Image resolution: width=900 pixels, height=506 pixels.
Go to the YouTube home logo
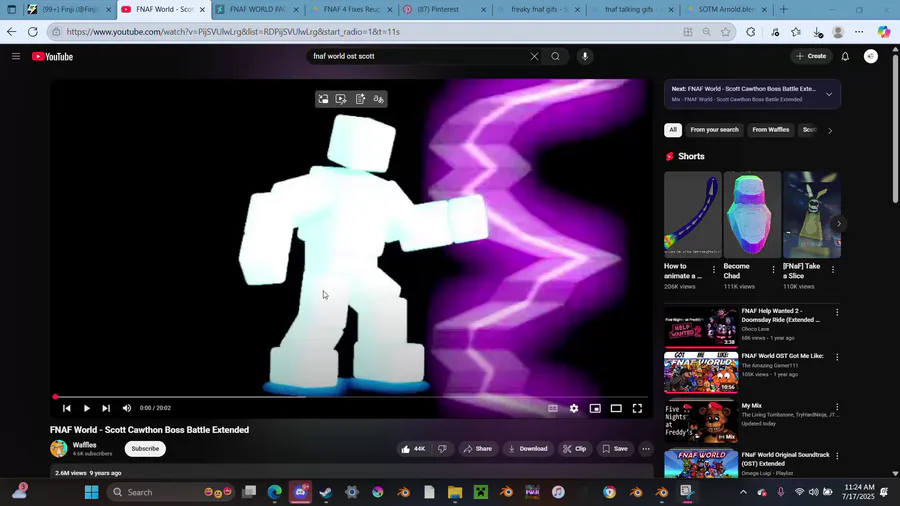click(52, 56)
